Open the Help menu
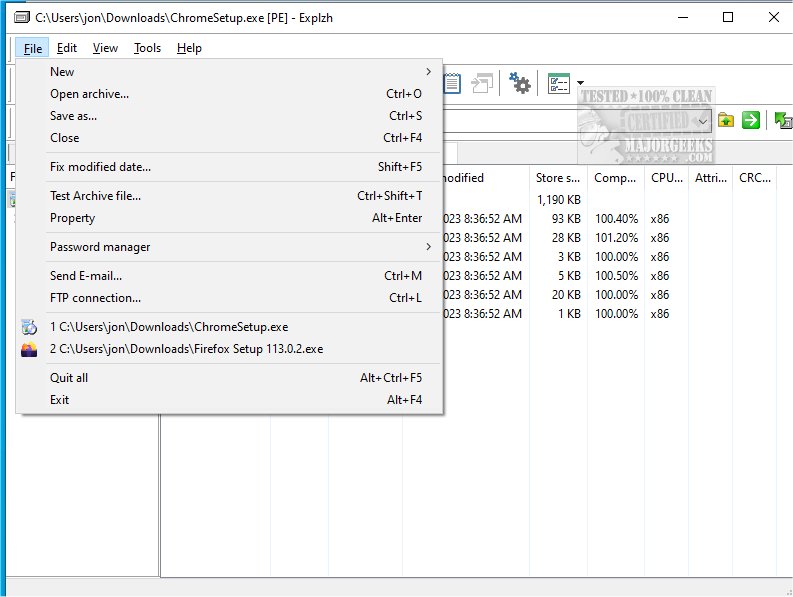 point(189,48)
